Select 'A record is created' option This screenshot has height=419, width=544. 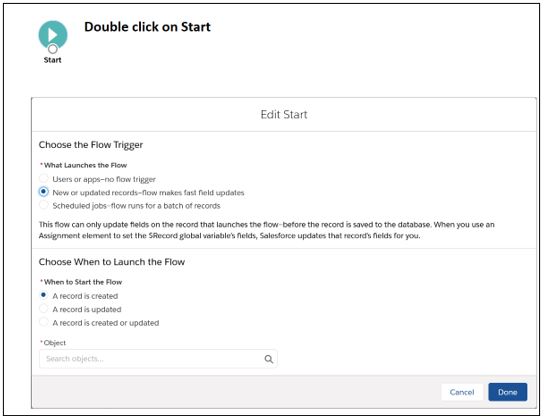click(x=43, y=296)
